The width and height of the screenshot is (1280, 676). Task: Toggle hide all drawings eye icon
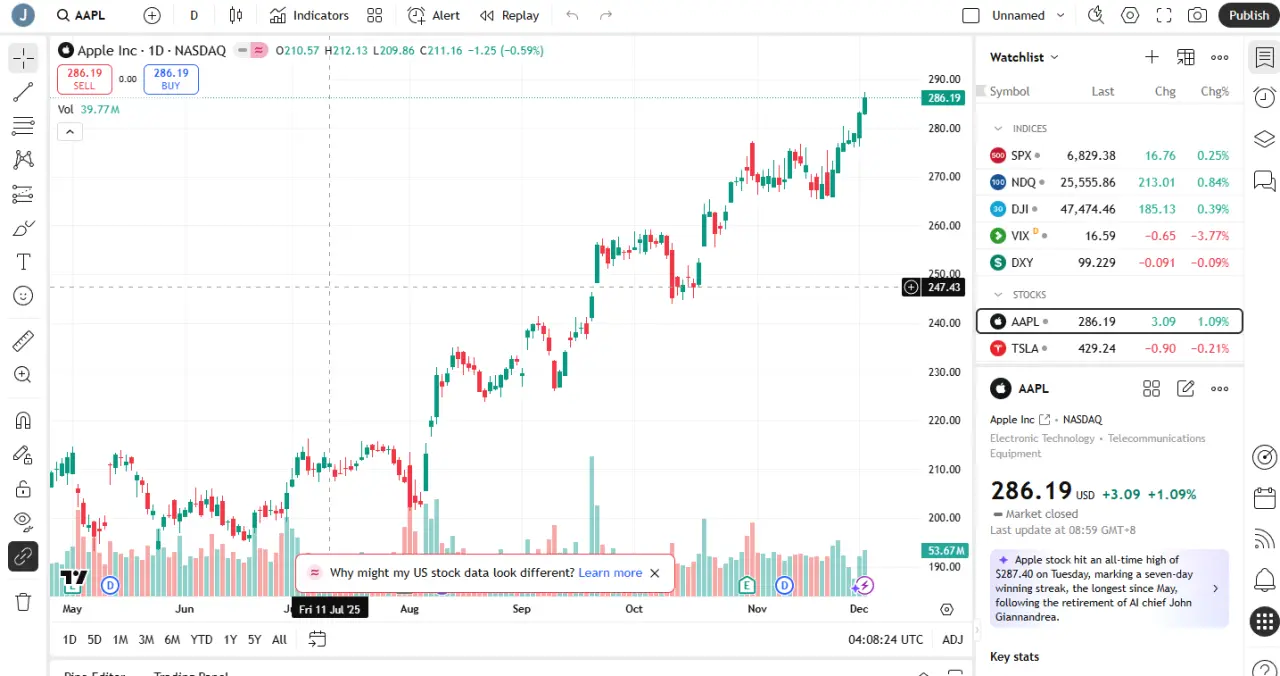click(23, 520)
